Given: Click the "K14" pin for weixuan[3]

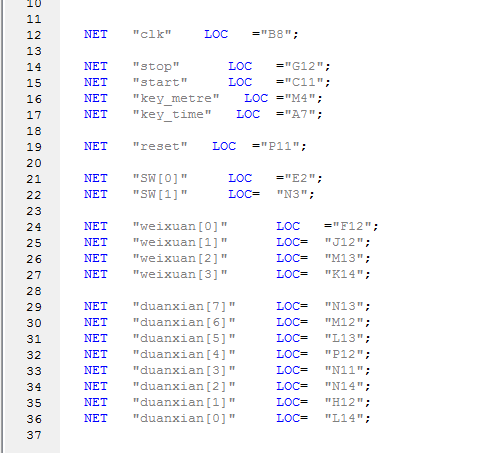Looking at the screenshot, I should pos(344,274).
